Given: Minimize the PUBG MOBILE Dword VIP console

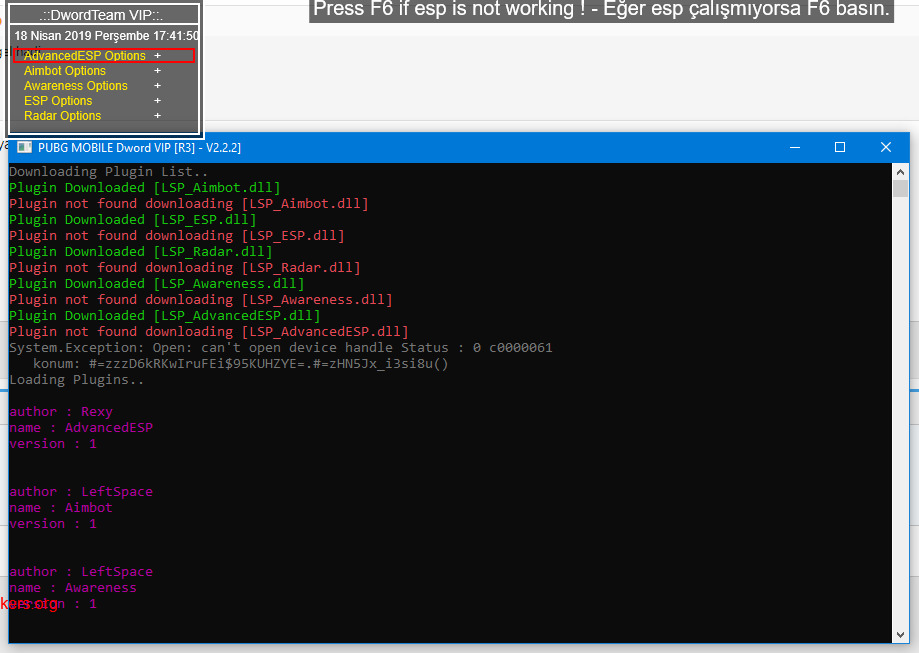Looking at the screenshot, I should coord(795,147).
